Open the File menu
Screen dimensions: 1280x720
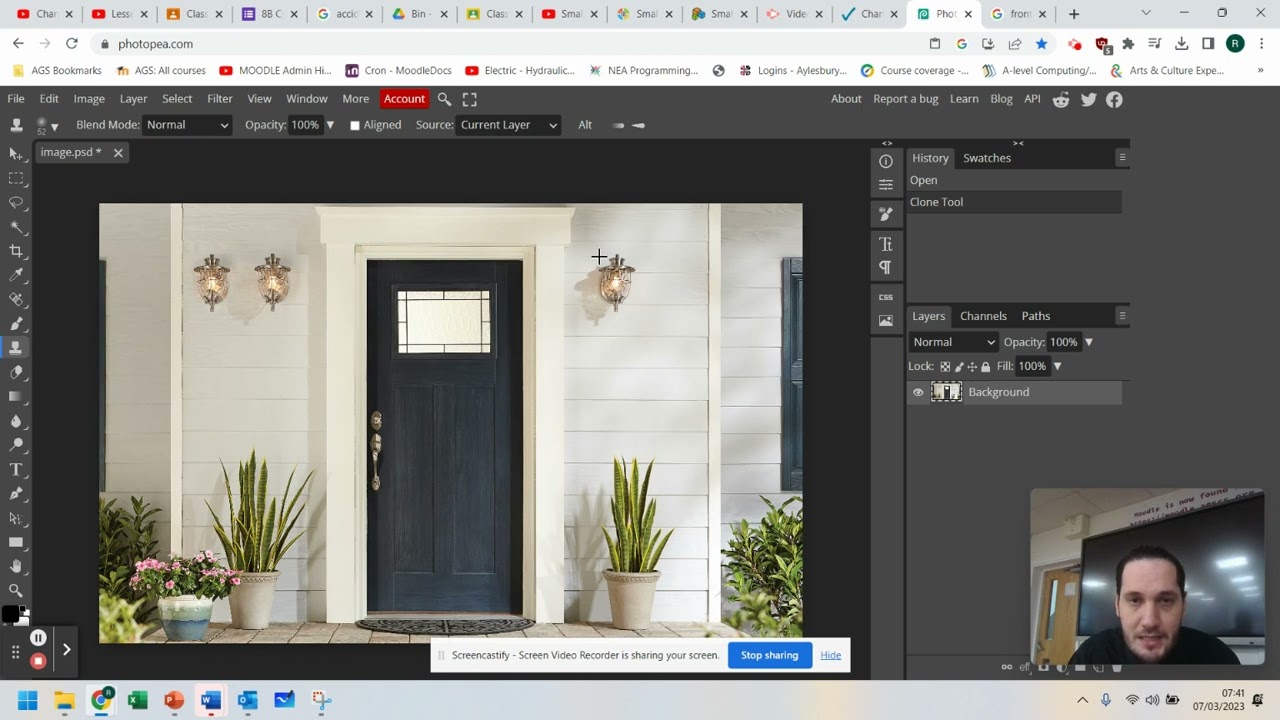[x=16, y=99]
